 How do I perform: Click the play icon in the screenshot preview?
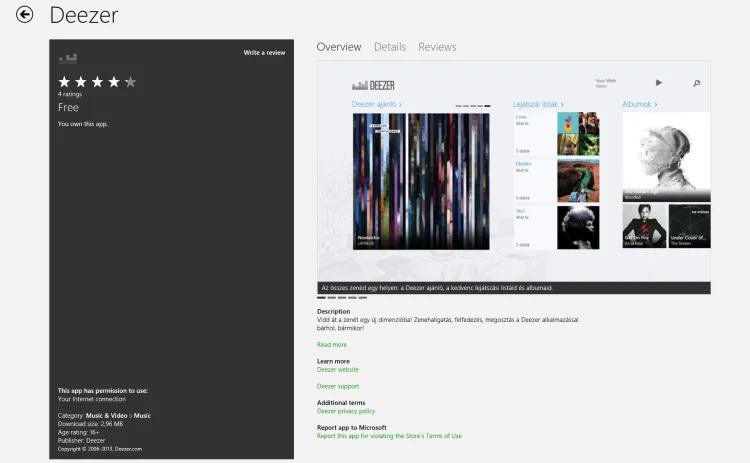tap(659, 83)
